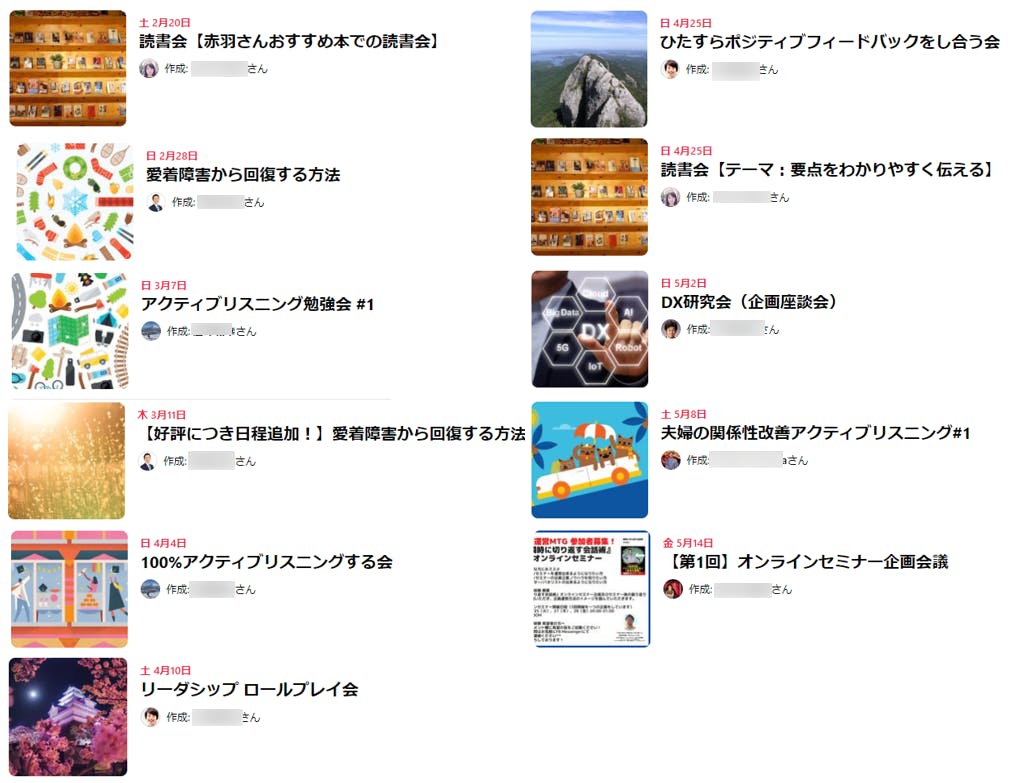
Task: Click the creator avatar for the 5月14日 event
Action: [x=673, y=589]
